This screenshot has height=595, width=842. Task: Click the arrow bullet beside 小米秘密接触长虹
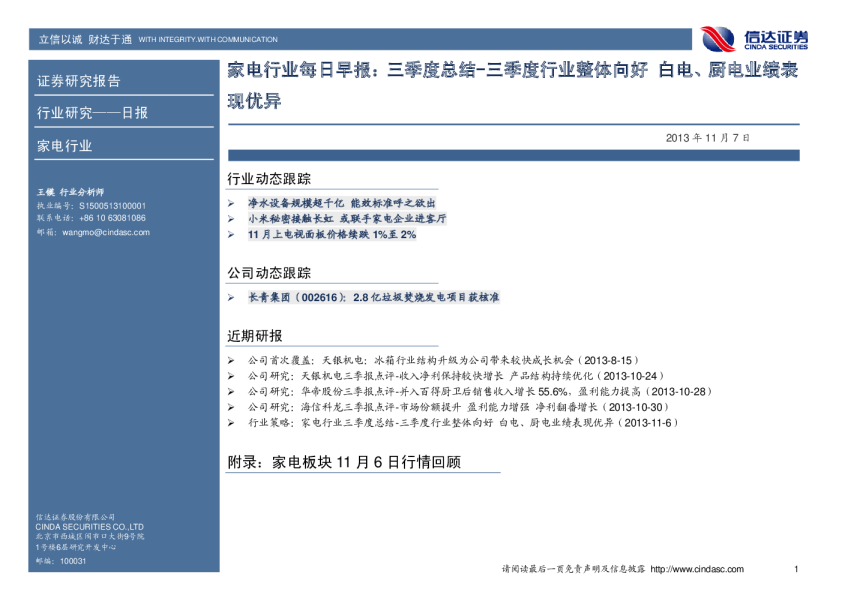click(x=232, y=218)
